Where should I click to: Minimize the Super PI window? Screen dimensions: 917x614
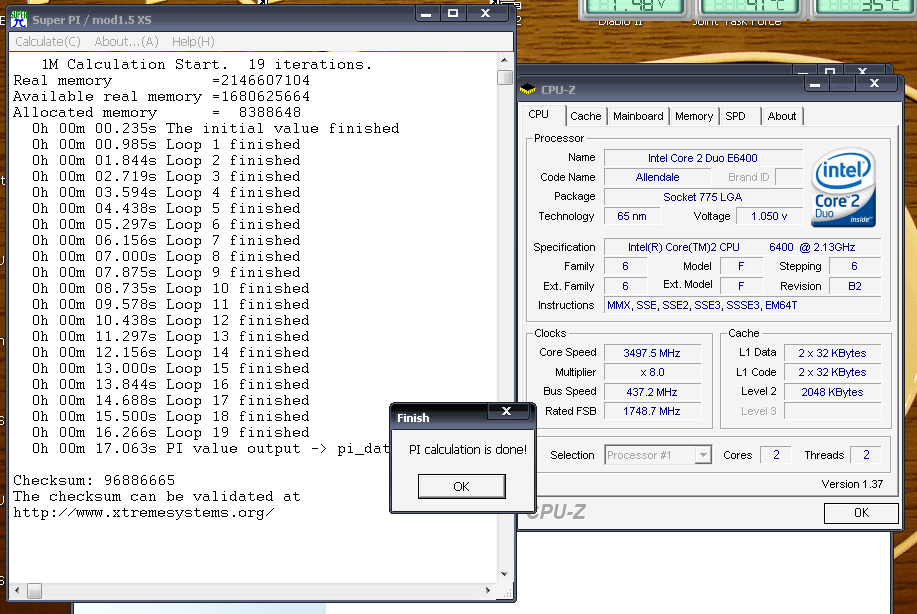426,13
